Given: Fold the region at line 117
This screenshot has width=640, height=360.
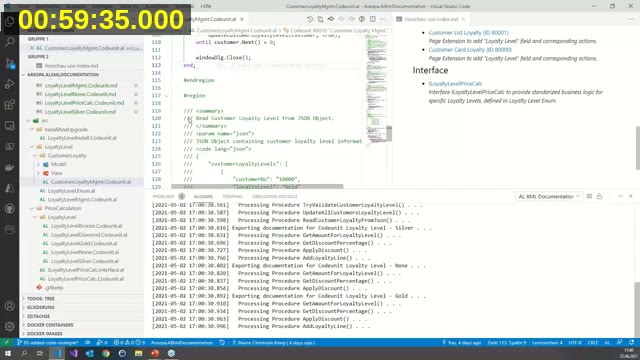Looking at the screenshot, I should [167, 96].
